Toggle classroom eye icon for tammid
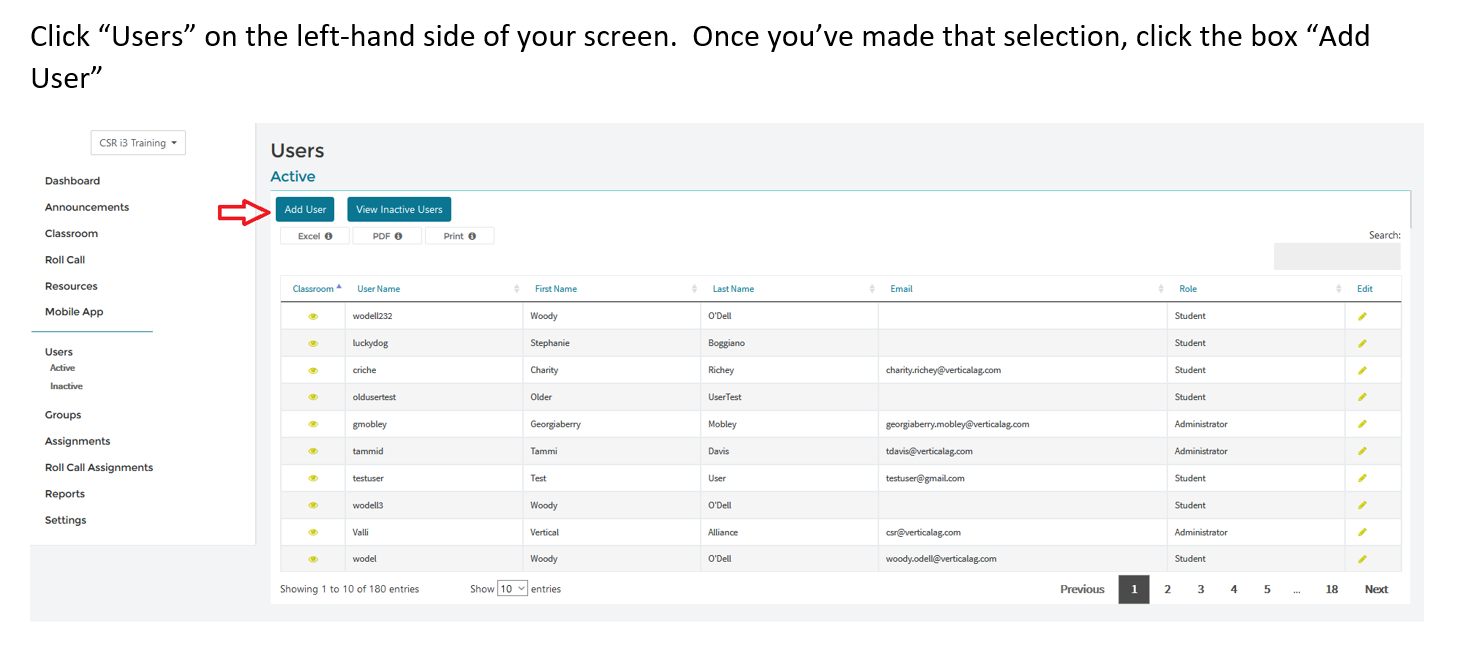This screenshot has height=648, width=1463. [313, 451]
